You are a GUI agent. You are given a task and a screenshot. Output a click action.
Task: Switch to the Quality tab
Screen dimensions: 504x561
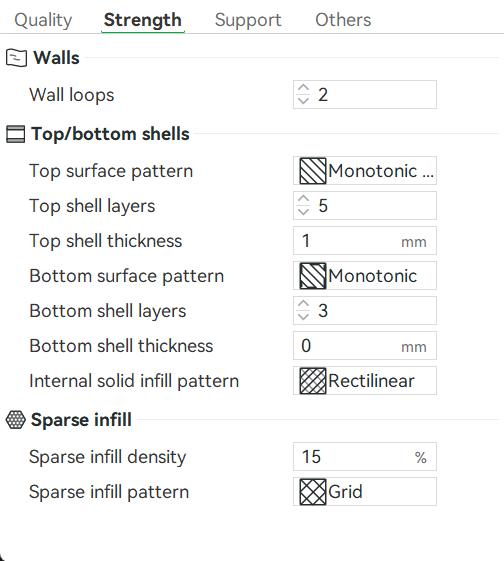(43, 20)
